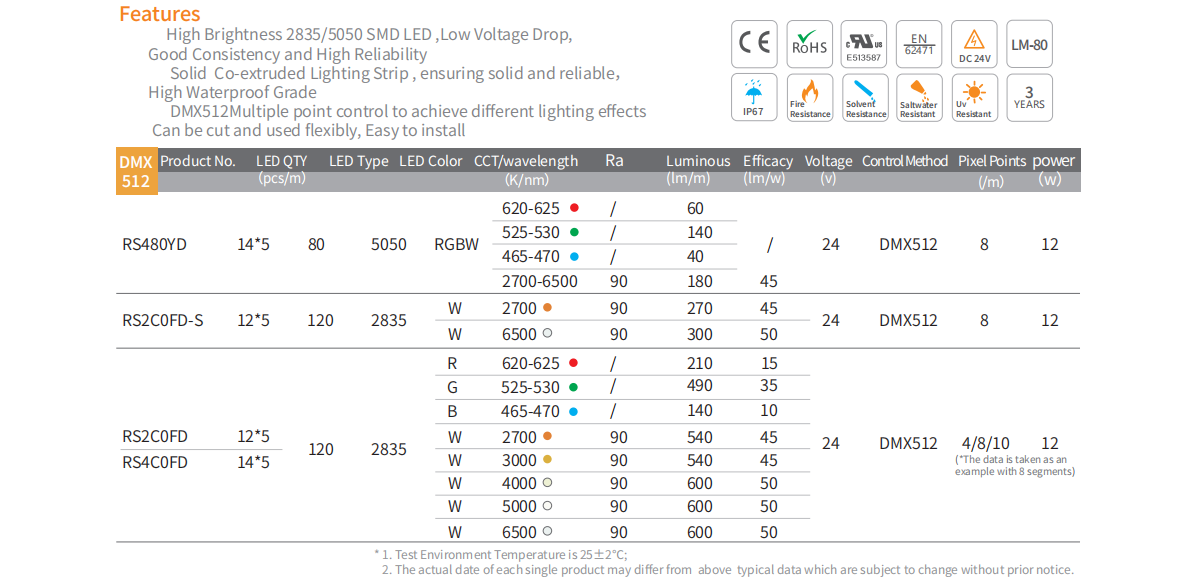
Task: Click the orange DMX 512 label box
Action: [136, 171]
